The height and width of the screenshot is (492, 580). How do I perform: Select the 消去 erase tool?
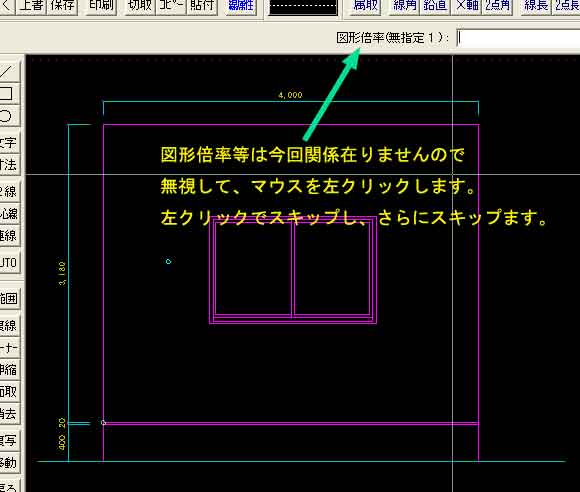point(8,414)
